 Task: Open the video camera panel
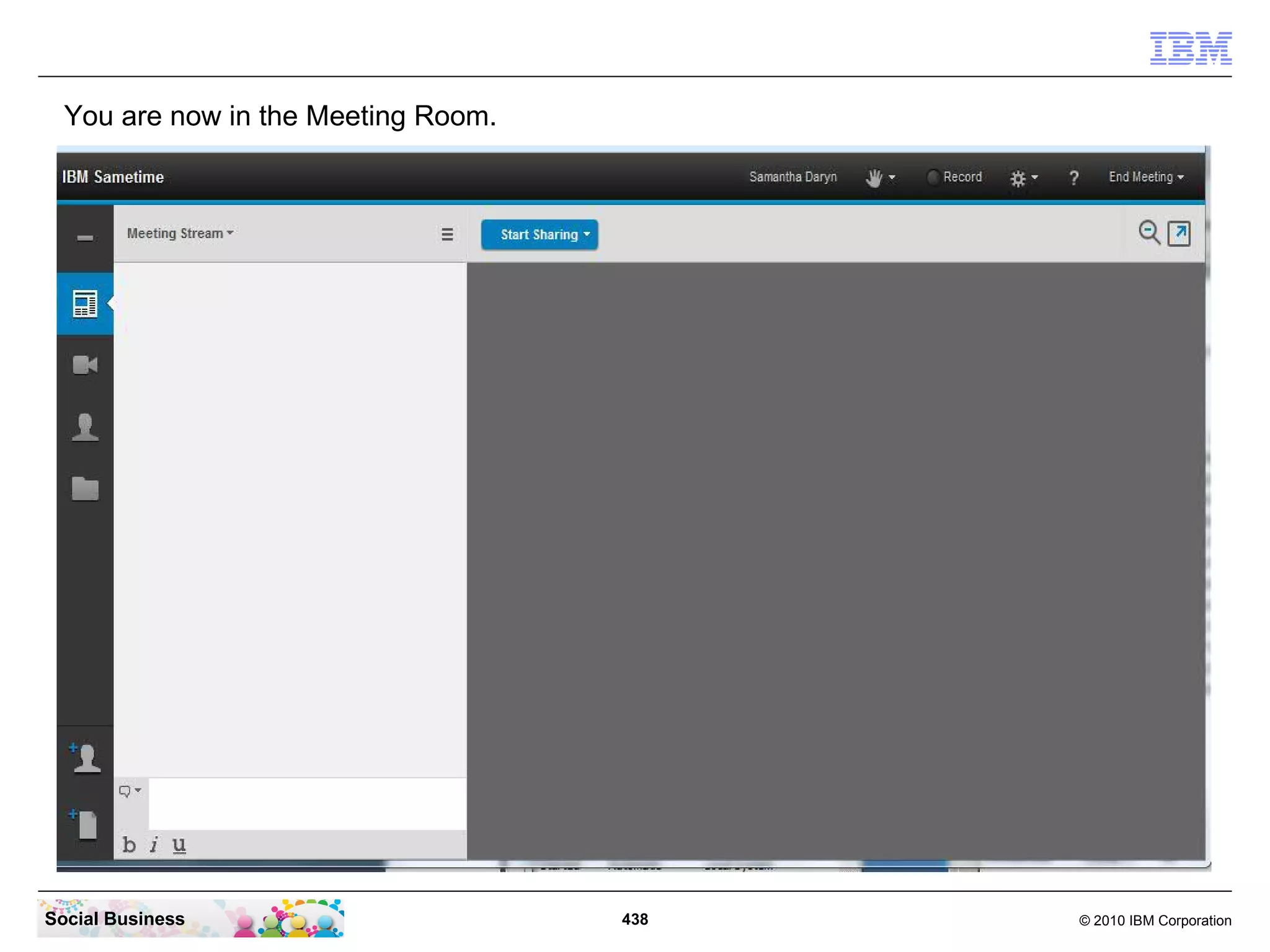85,365
